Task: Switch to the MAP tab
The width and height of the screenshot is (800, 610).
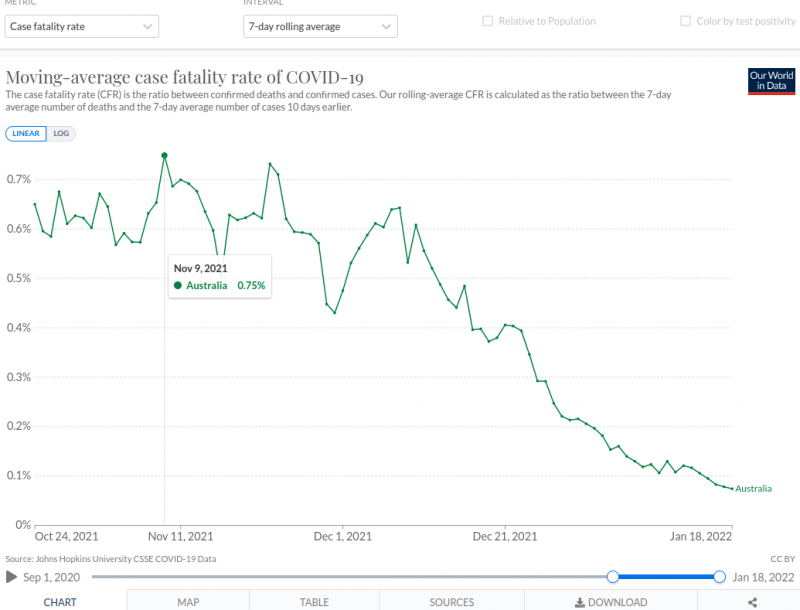Action: pyautogui.click(x=188, y=601)
